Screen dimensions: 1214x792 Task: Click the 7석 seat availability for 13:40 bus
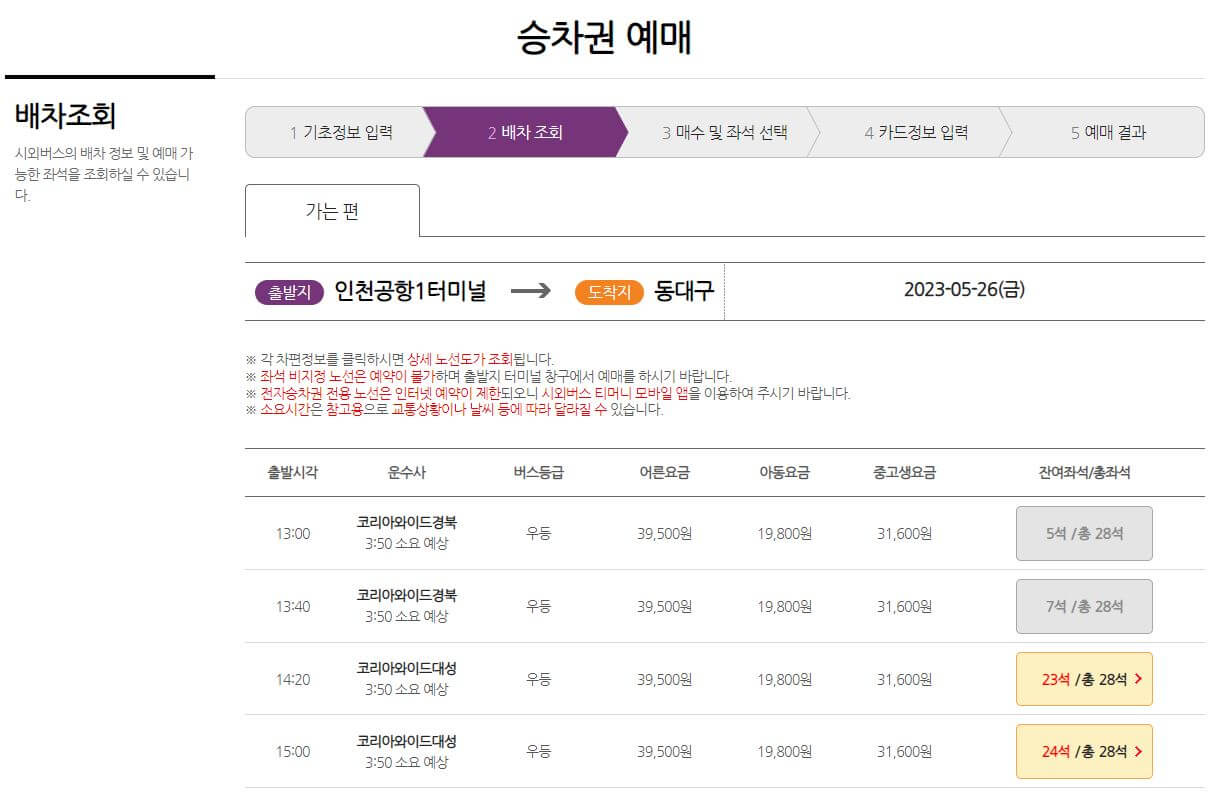pos(1084,606)
